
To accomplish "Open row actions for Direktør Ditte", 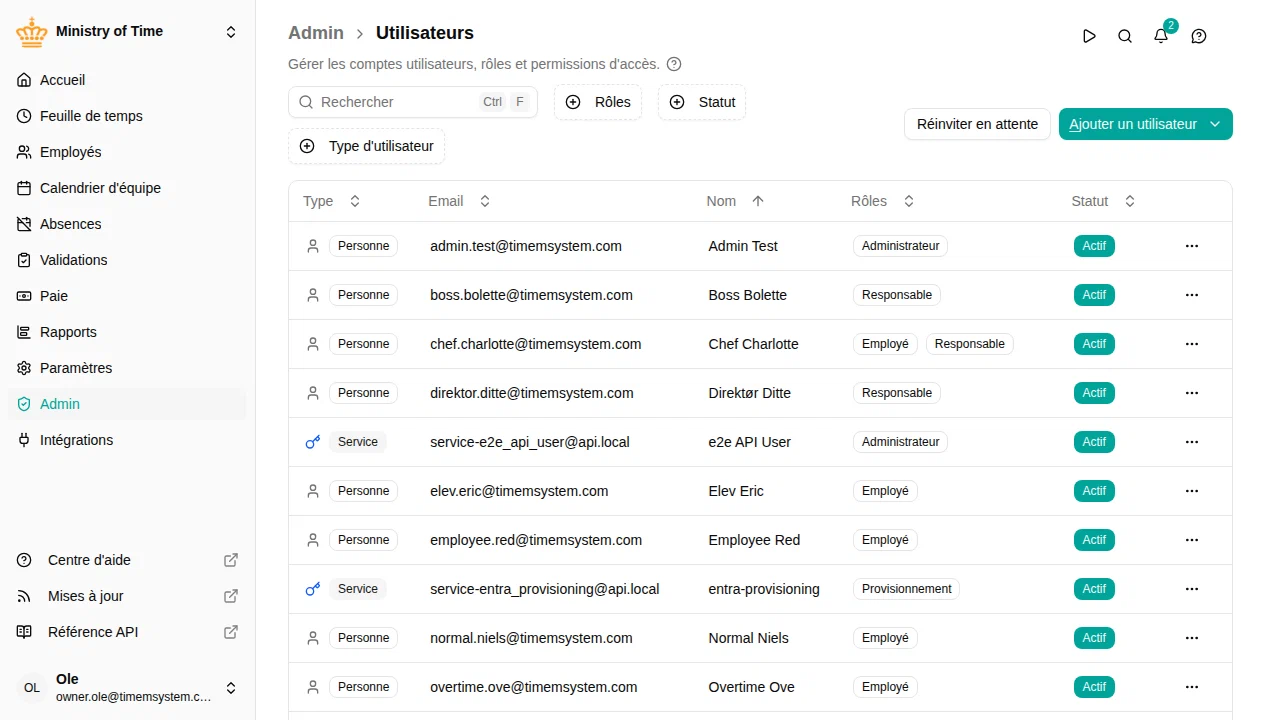I will 1191,393.
